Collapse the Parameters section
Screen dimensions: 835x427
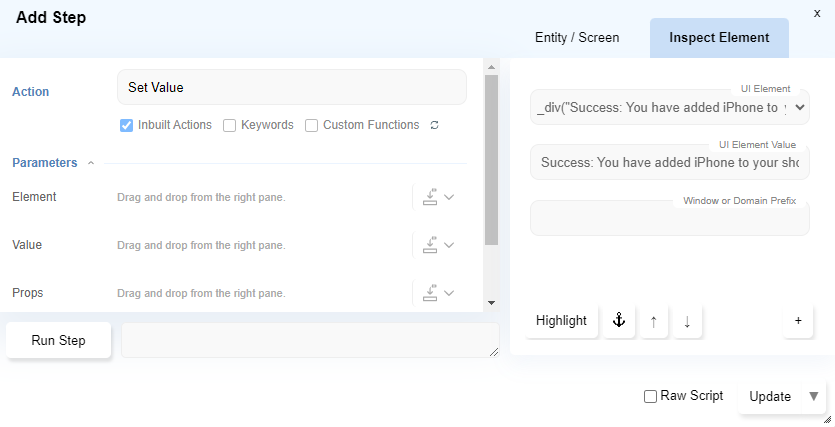coord(91,163)
